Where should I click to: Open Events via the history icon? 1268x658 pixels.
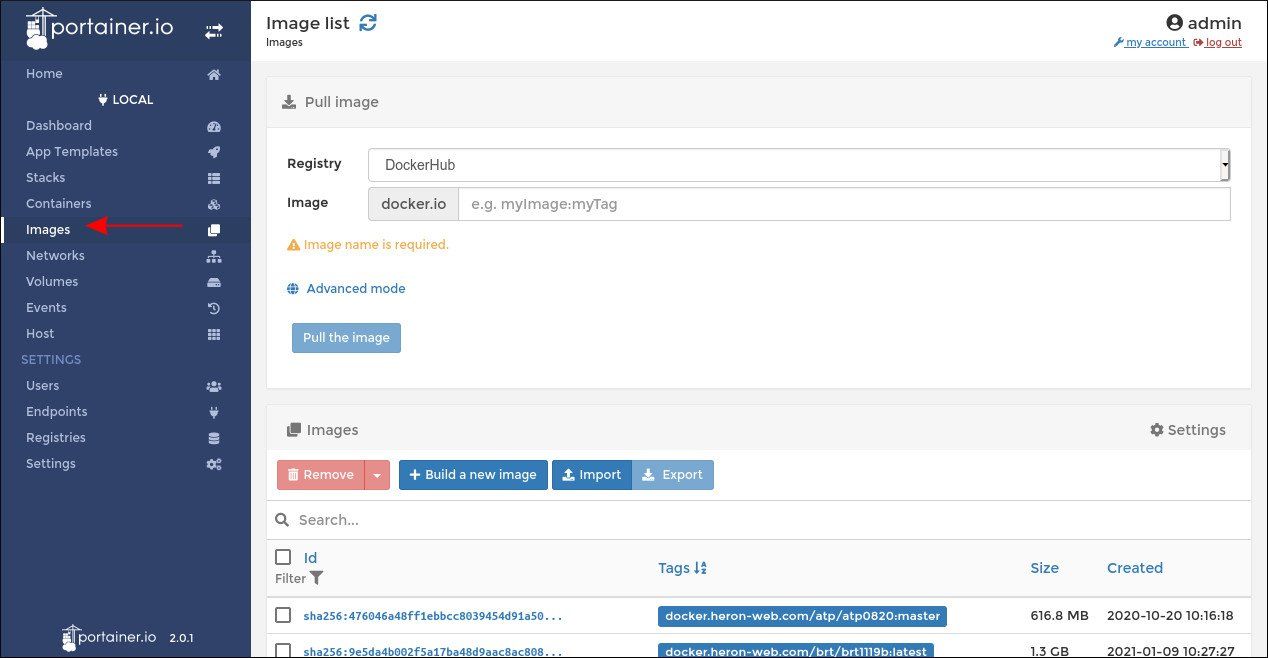(x=213, y=308)
